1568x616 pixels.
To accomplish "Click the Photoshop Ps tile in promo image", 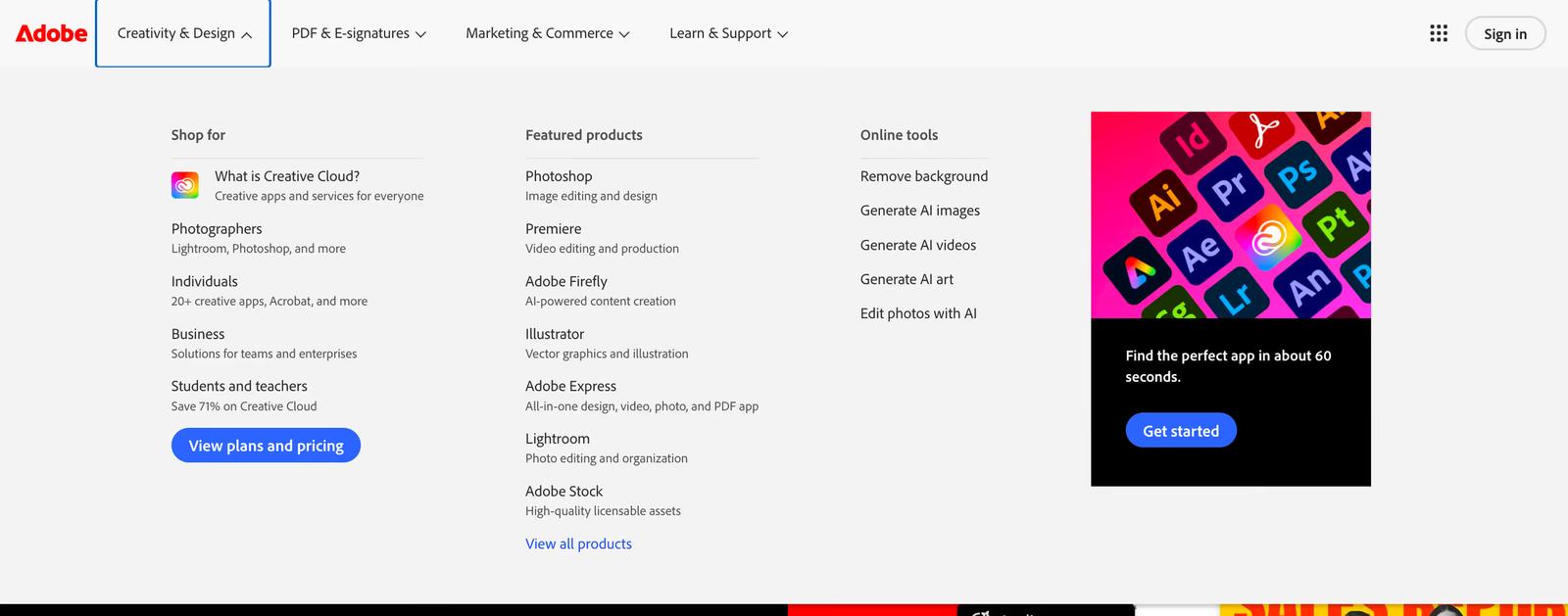I will click(1298, 174).
